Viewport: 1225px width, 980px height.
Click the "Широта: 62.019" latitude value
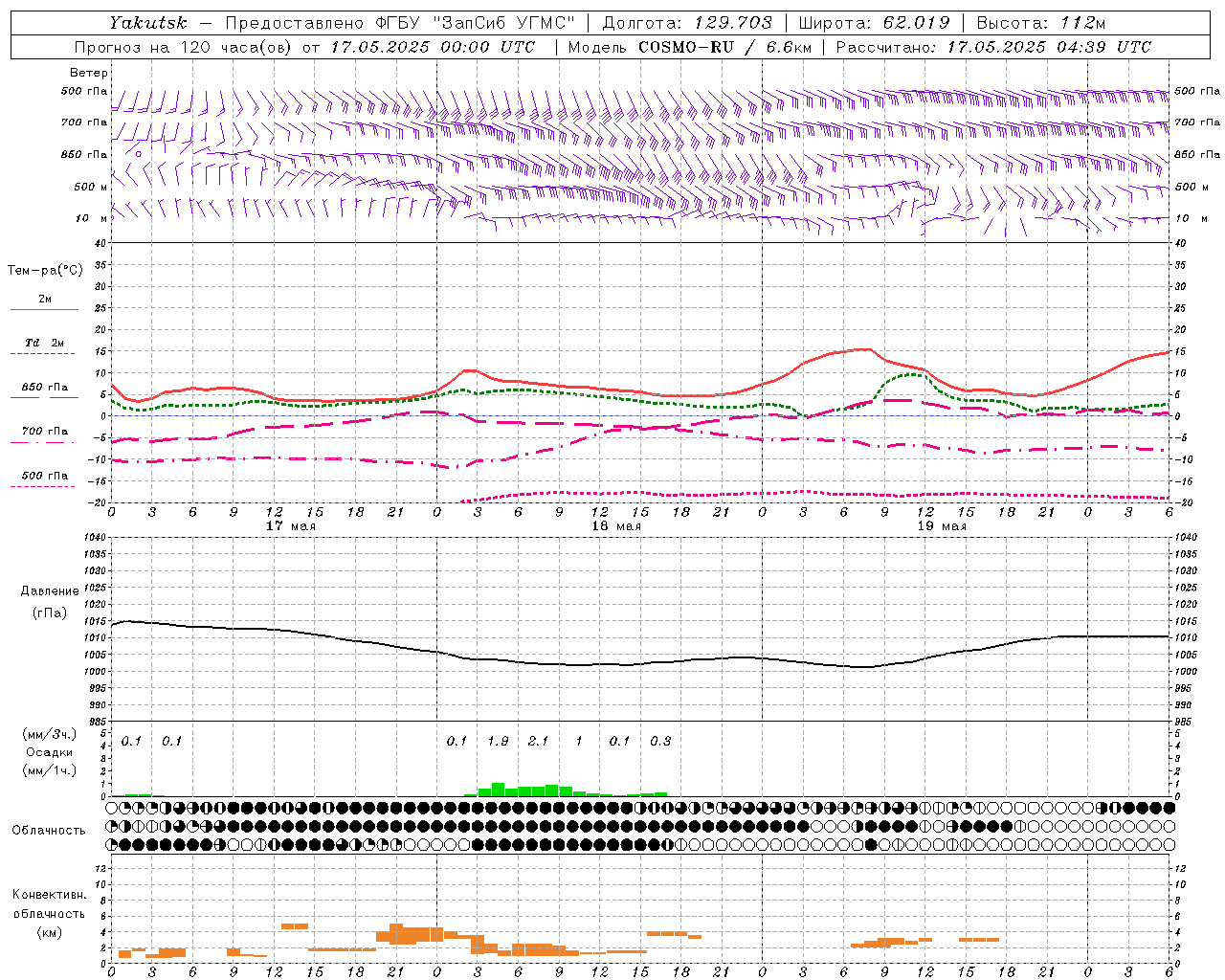point(875,23)
